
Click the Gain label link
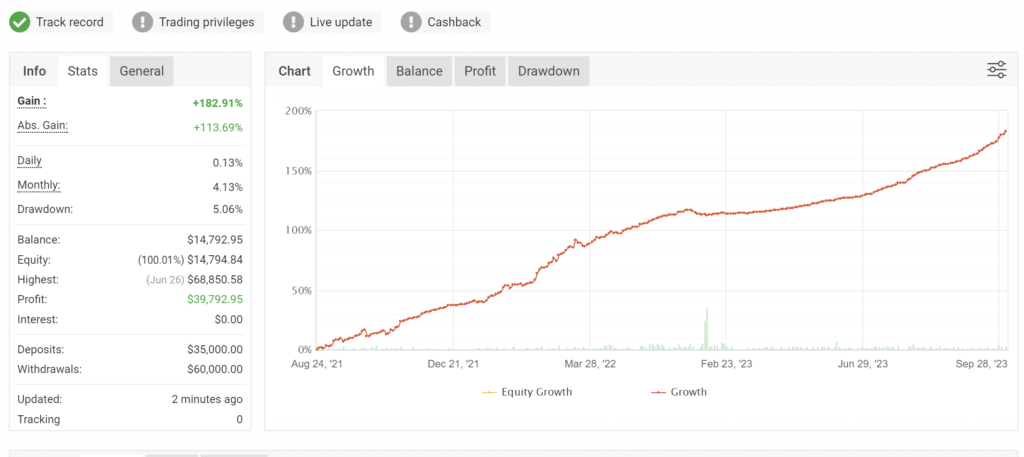[32, 102]
